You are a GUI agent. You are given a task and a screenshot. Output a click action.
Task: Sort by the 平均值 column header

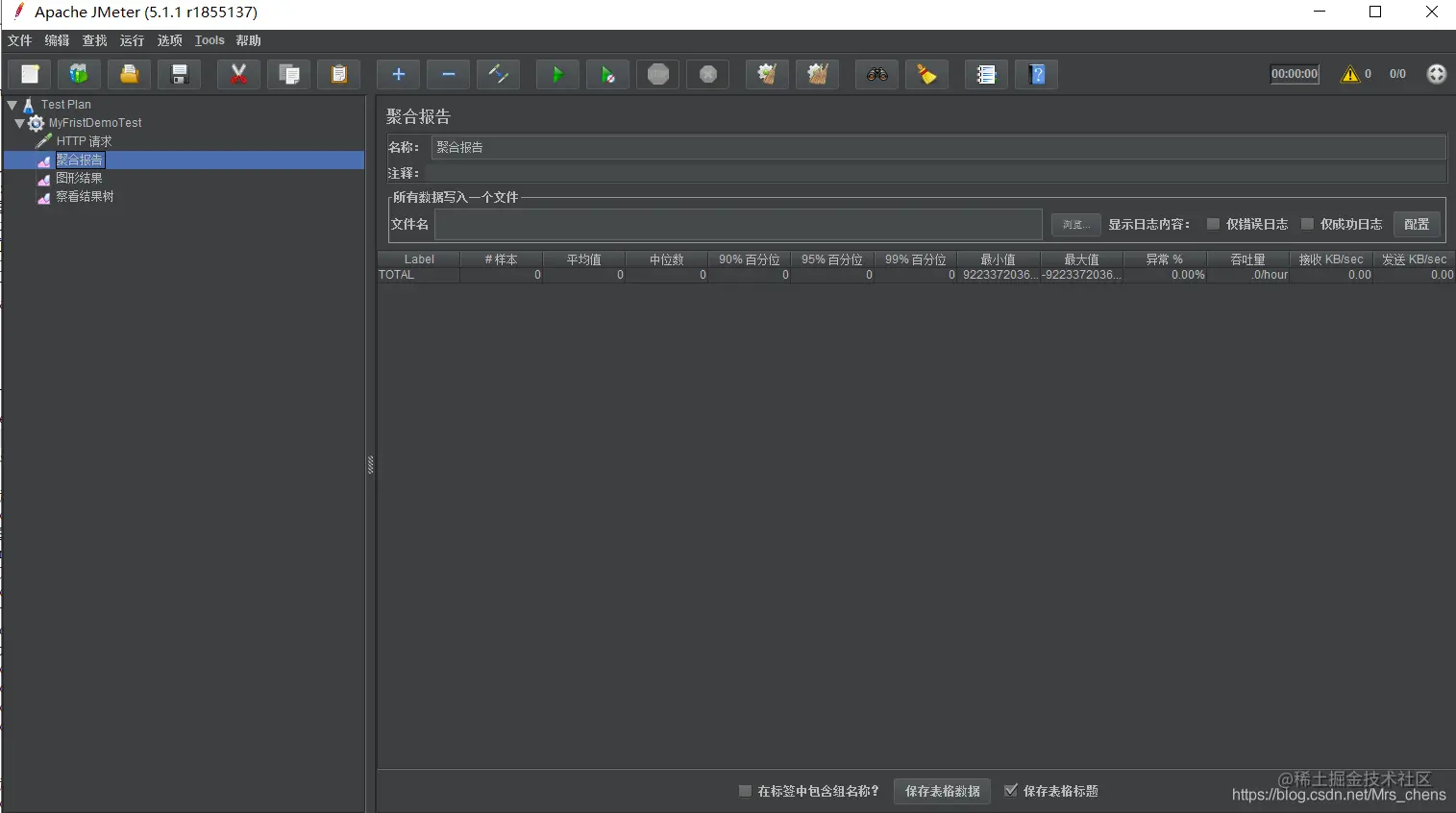click(x=583, y=259)
